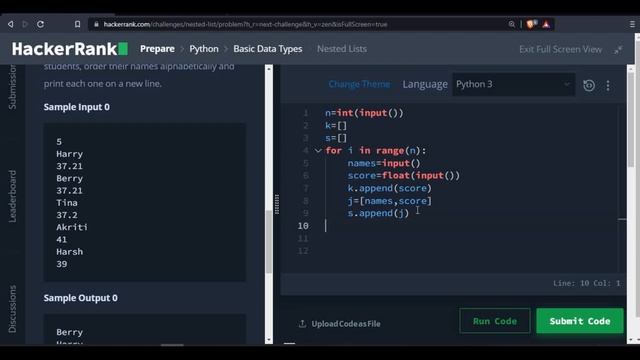Click line number 10 in the gutter
The image size is (640, 360).
[303, 226]
